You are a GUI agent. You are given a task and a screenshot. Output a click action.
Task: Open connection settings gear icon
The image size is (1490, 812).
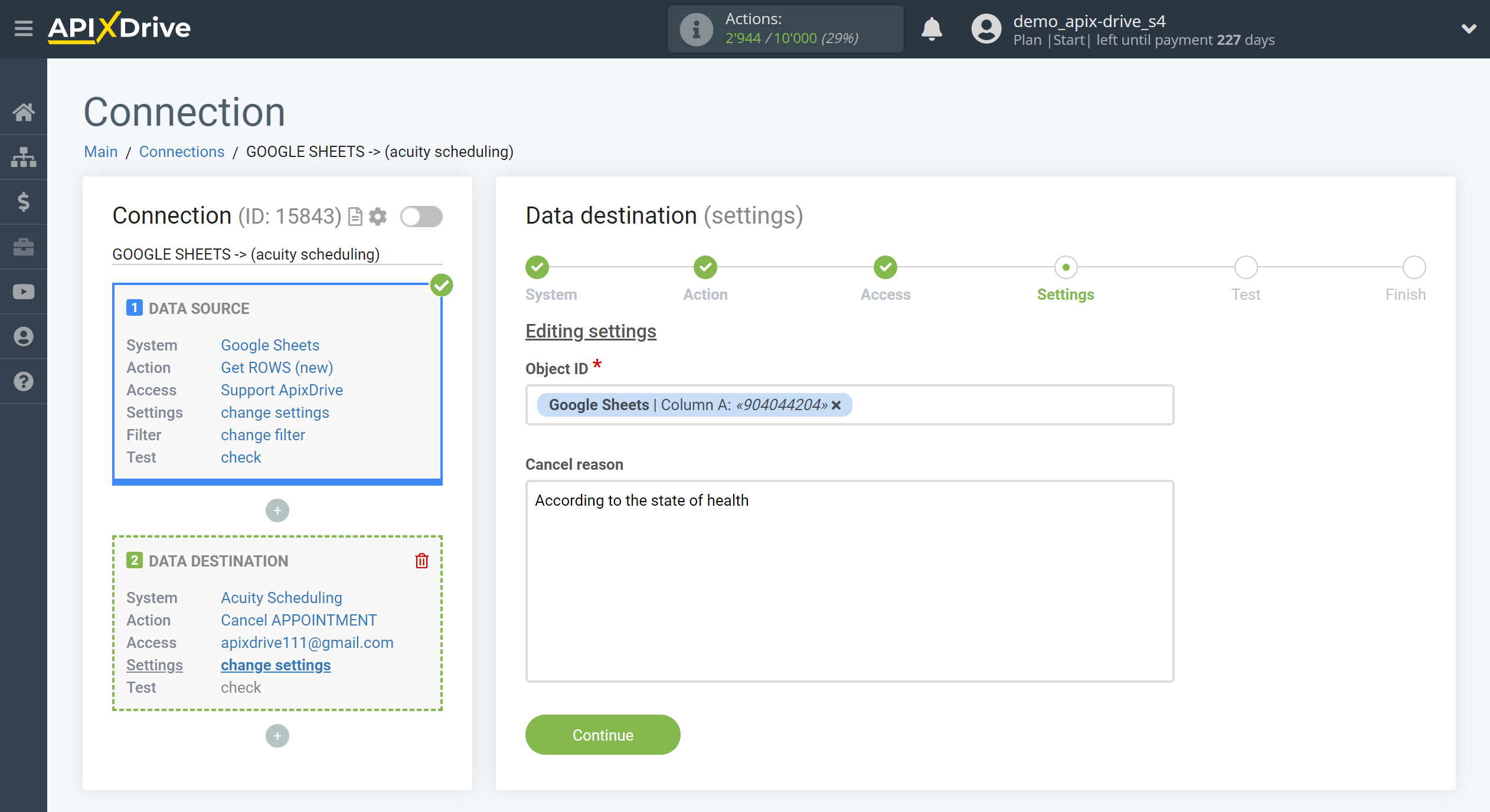(x=378, y=217)
